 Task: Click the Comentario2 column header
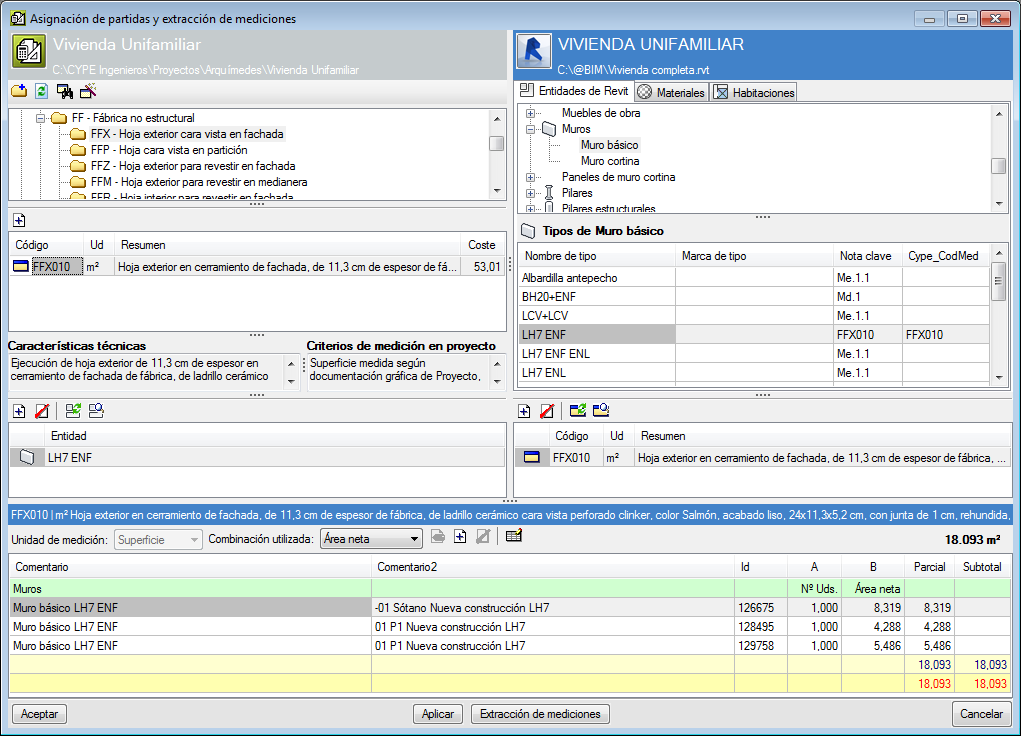553,567
